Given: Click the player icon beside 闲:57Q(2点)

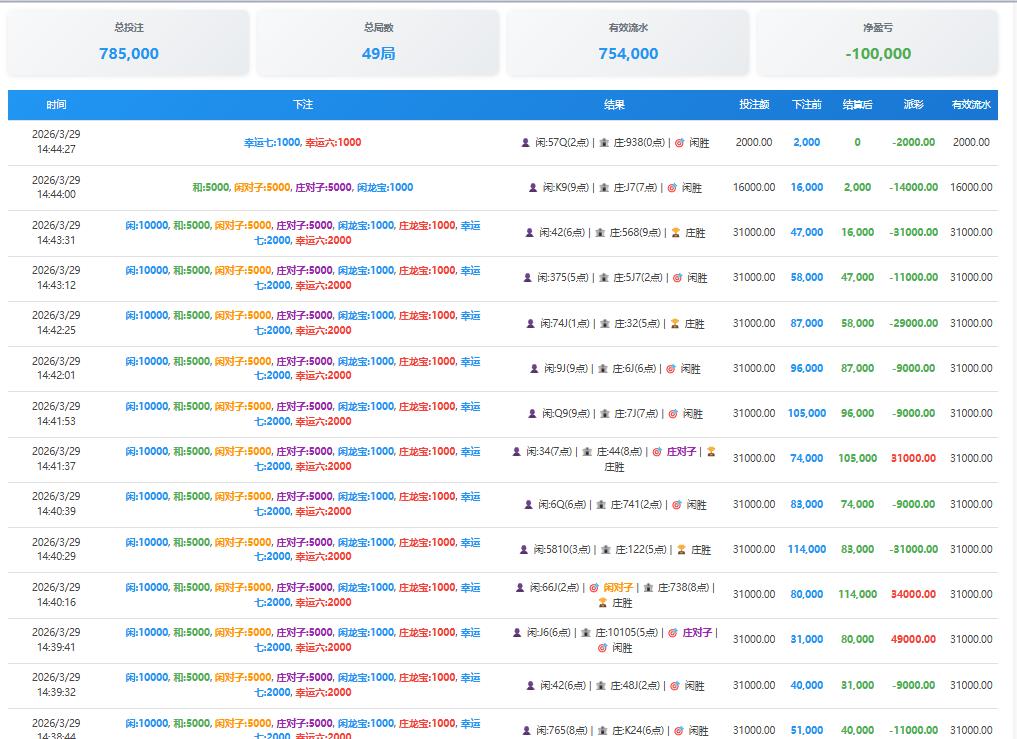Looking at the screenshot, I should [525, 143].
